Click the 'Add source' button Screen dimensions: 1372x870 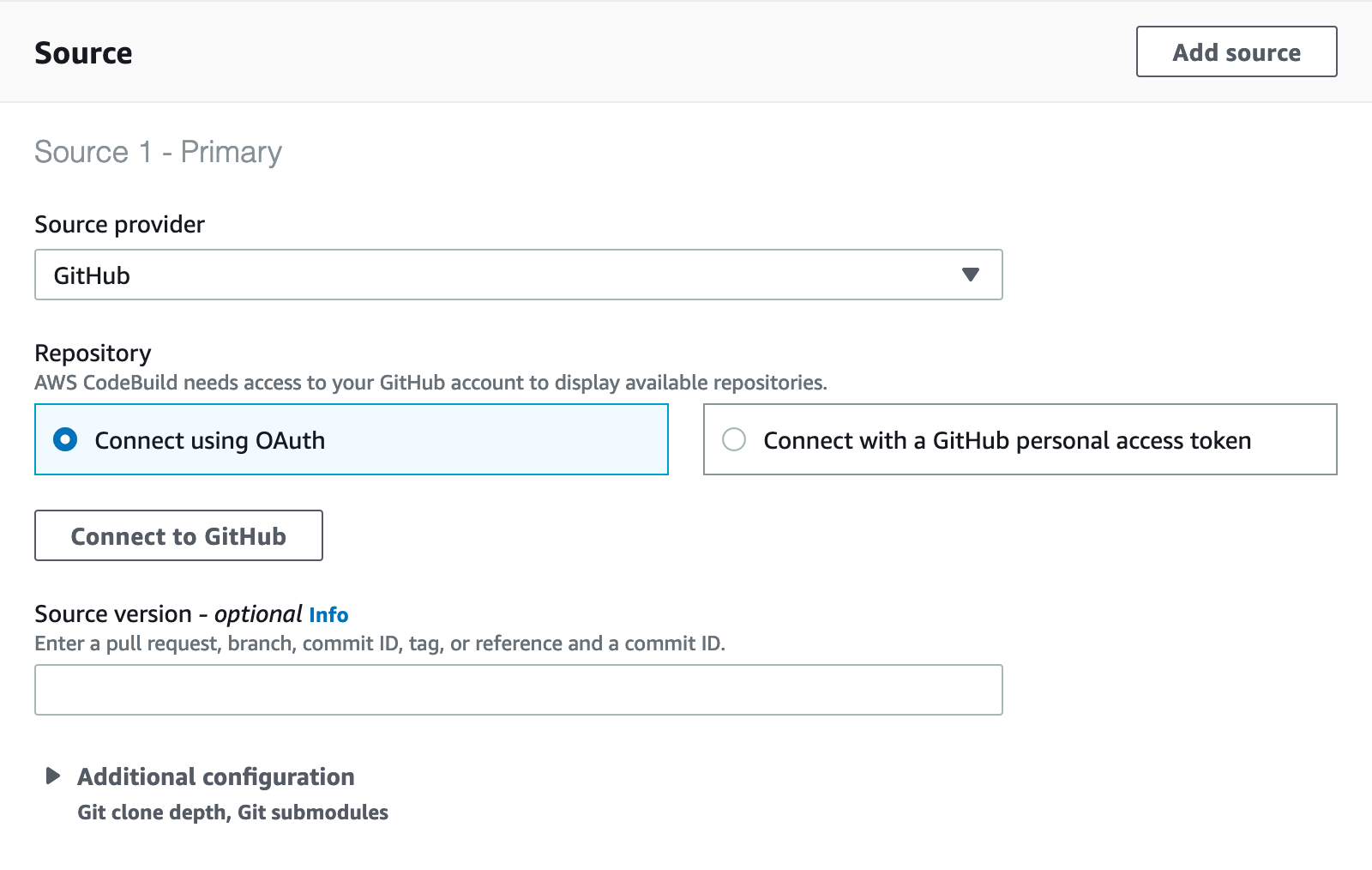click(1237, 51)
